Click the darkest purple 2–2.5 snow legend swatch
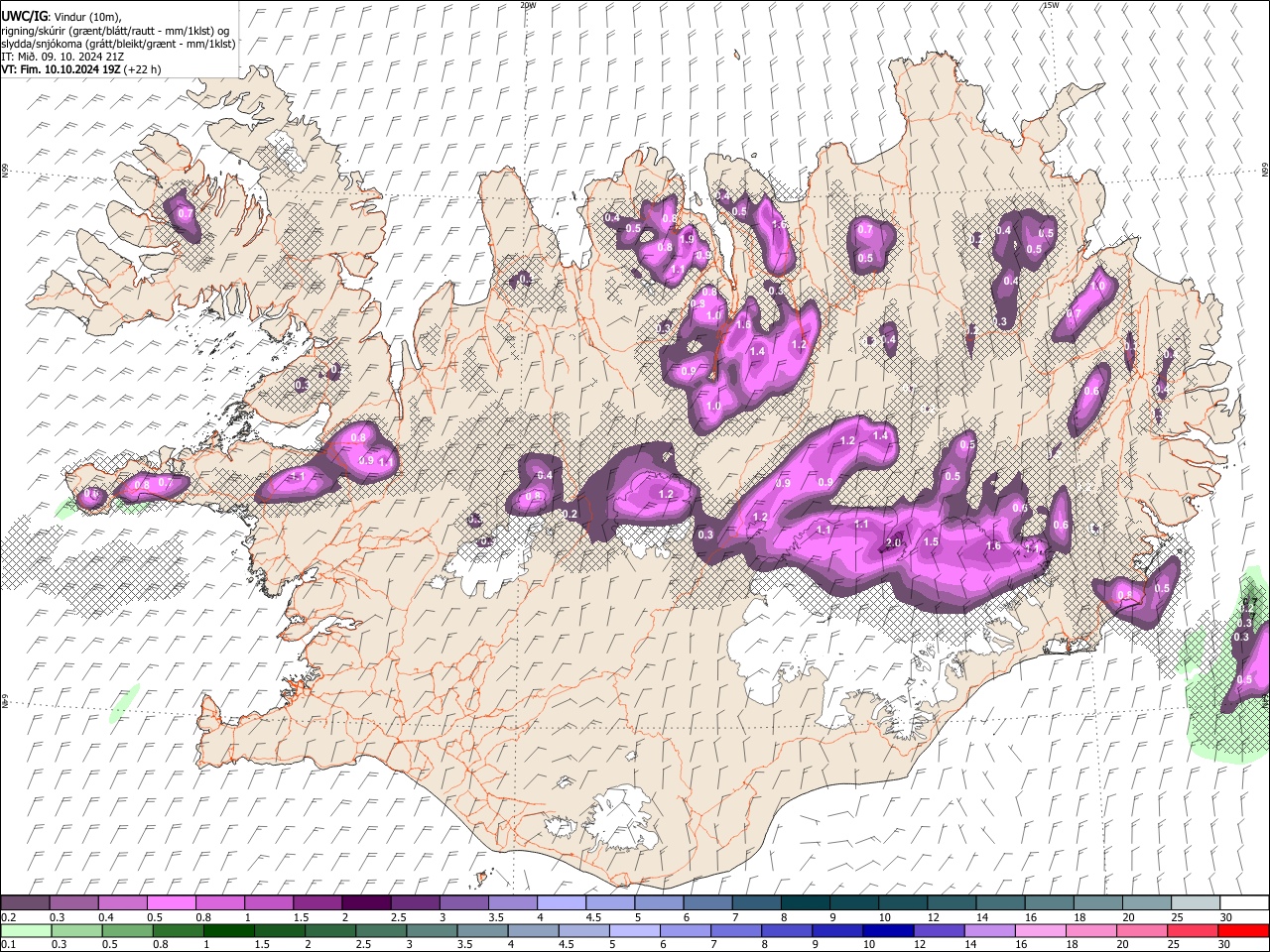 365,903
